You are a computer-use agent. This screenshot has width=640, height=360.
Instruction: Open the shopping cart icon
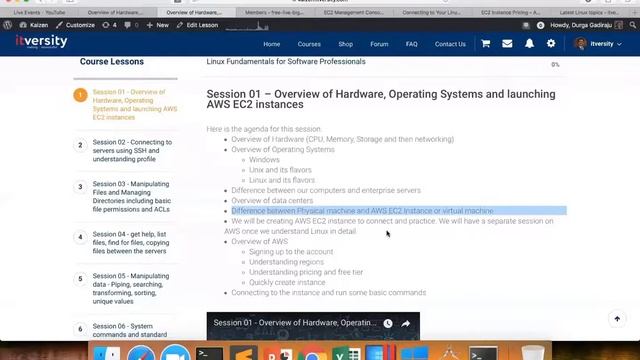tap(485, 44)
